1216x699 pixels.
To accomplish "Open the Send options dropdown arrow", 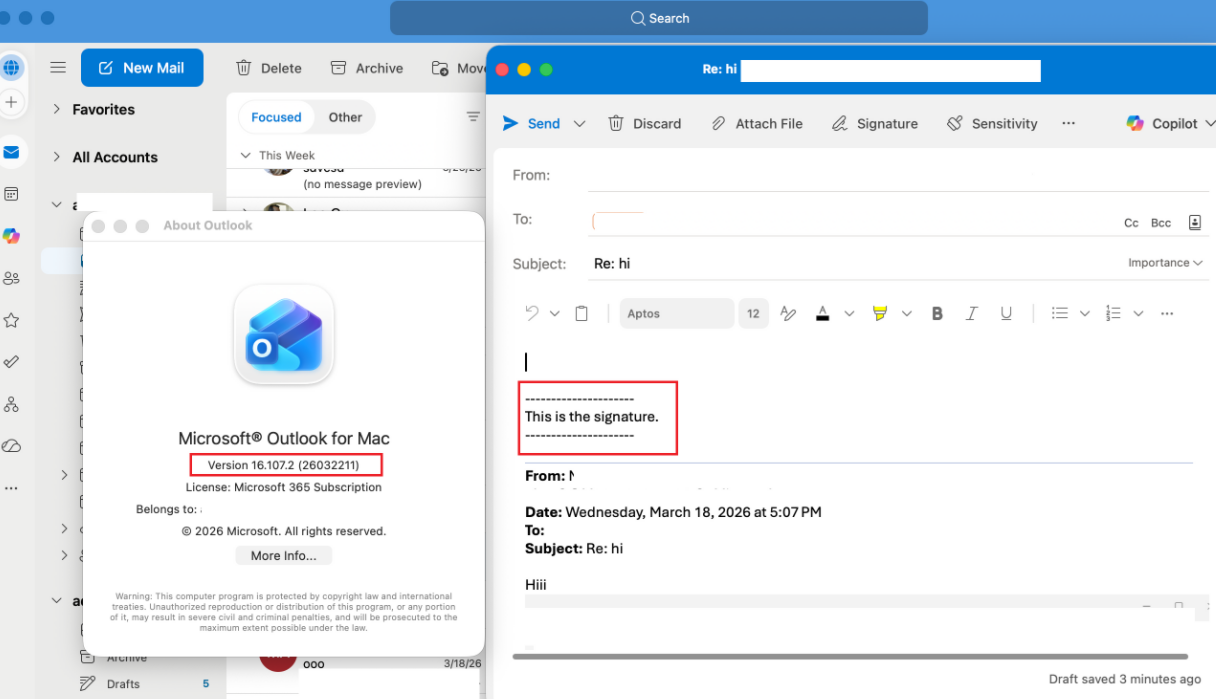I will tap(579, 123).
